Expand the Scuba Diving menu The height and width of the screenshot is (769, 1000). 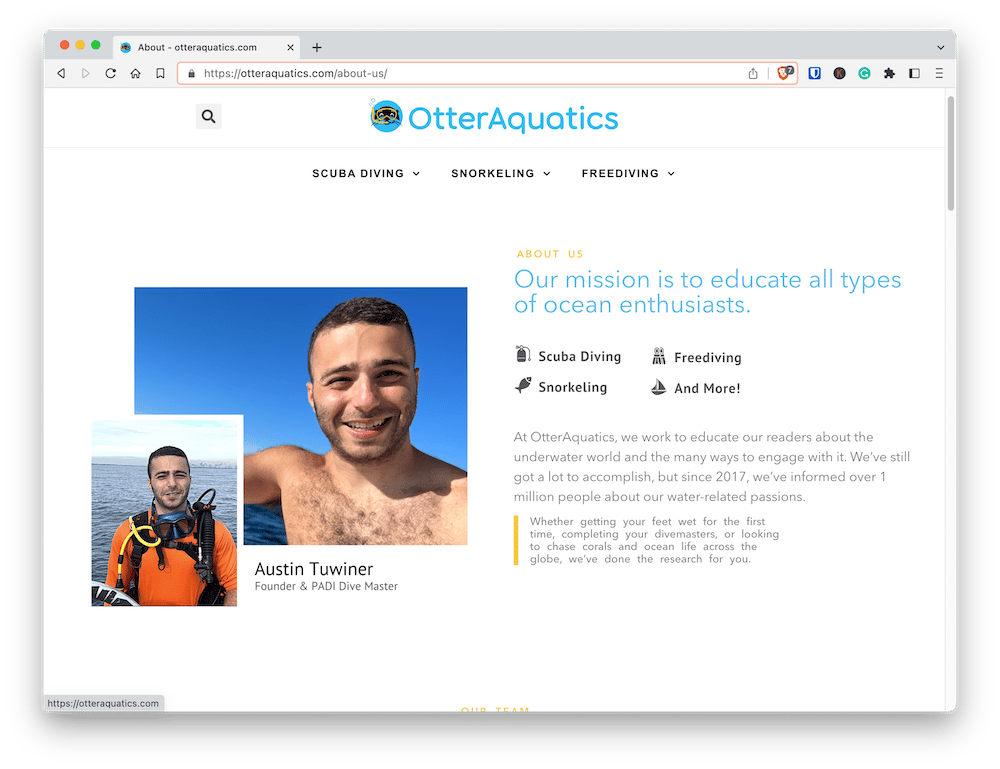pos(366,173)
